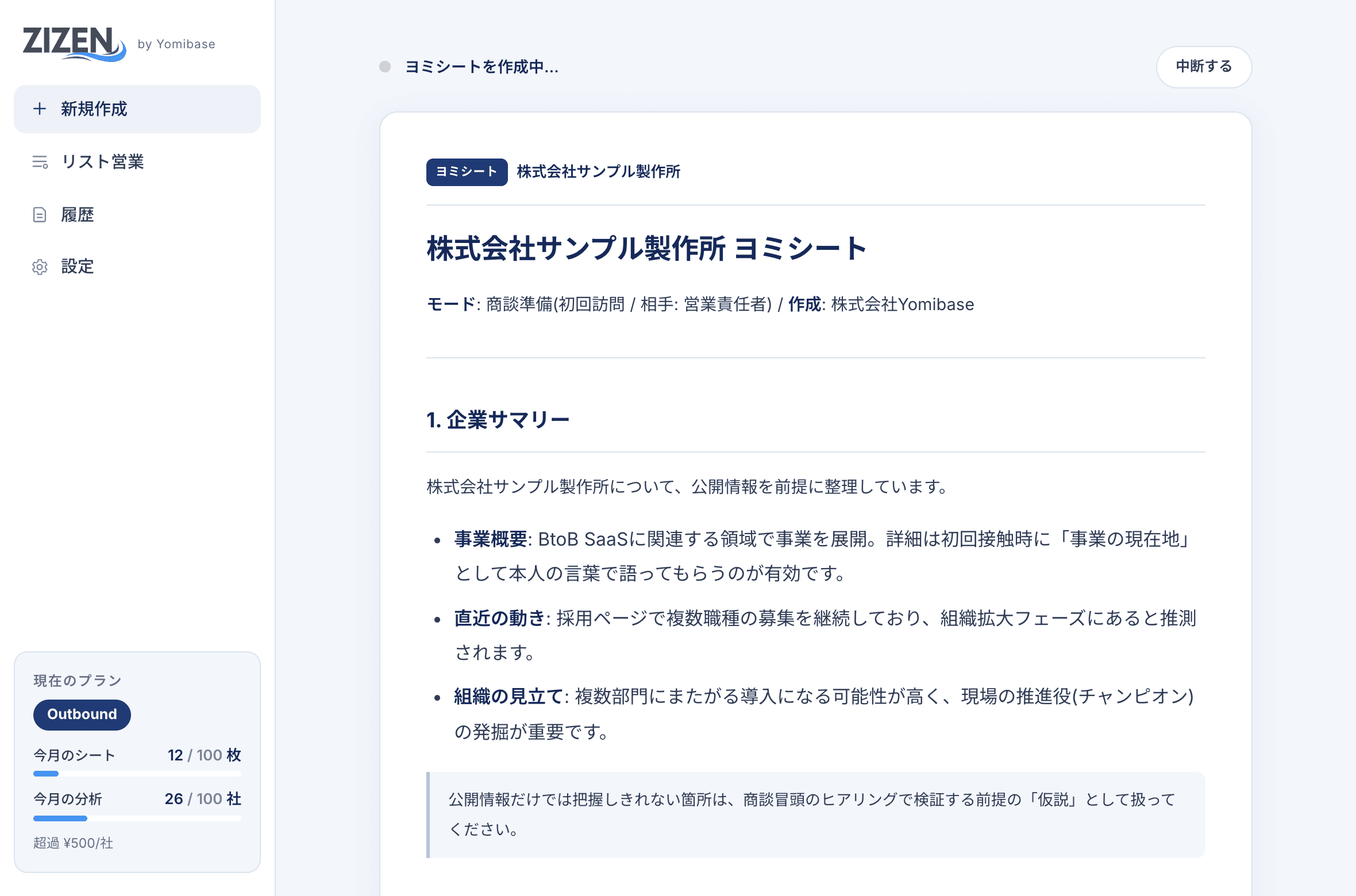Screen dimensions: 1356x896
Task: Click the 組織の見立て bullet label
Action: [x=509, y=697]
